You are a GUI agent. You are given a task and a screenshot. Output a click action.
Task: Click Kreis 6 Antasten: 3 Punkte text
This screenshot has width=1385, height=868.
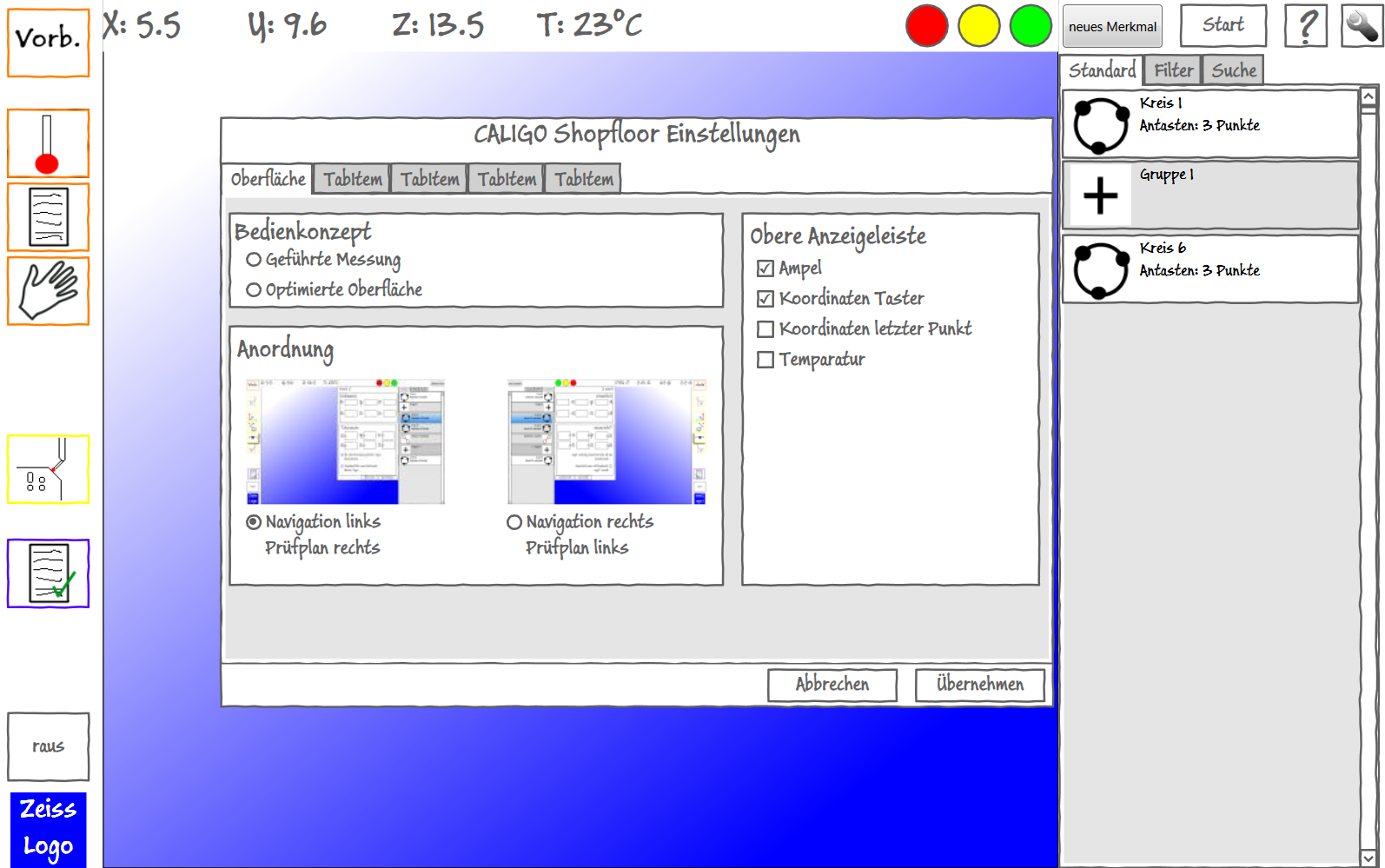pyautogui.click(x=1199, y=271)
